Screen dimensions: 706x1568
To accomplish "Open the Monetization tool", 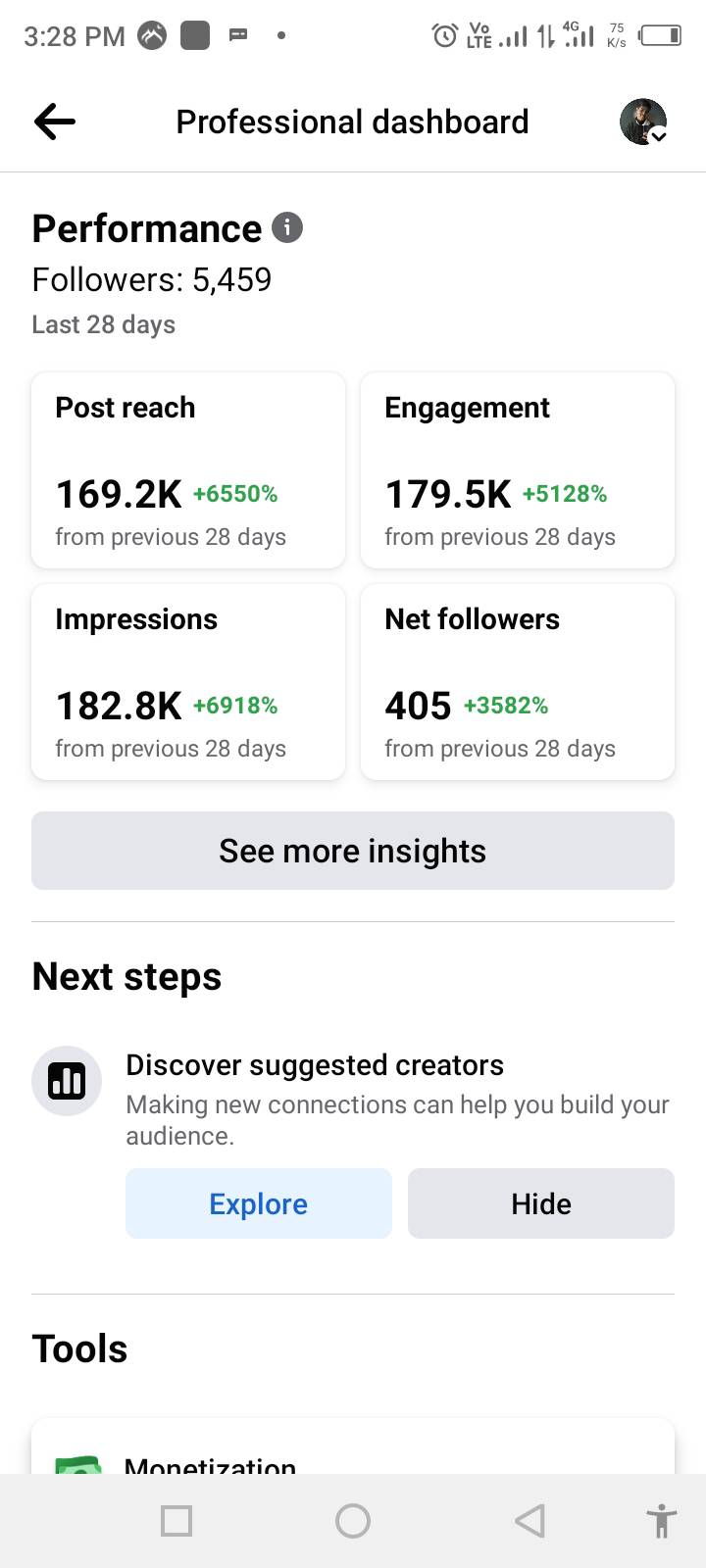I will coord(353,1447).
